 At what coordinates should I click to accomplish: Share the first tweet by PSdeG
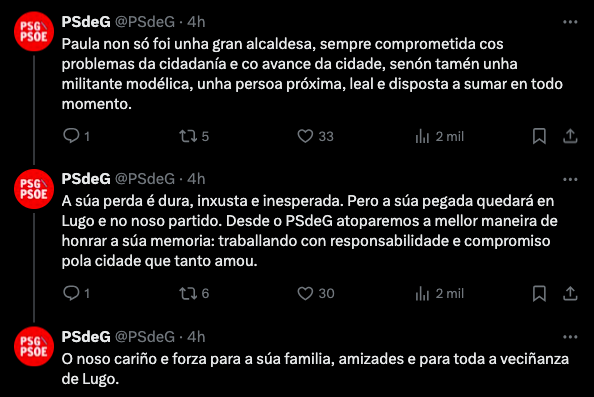pyautogui.click(x=570, y=136)
